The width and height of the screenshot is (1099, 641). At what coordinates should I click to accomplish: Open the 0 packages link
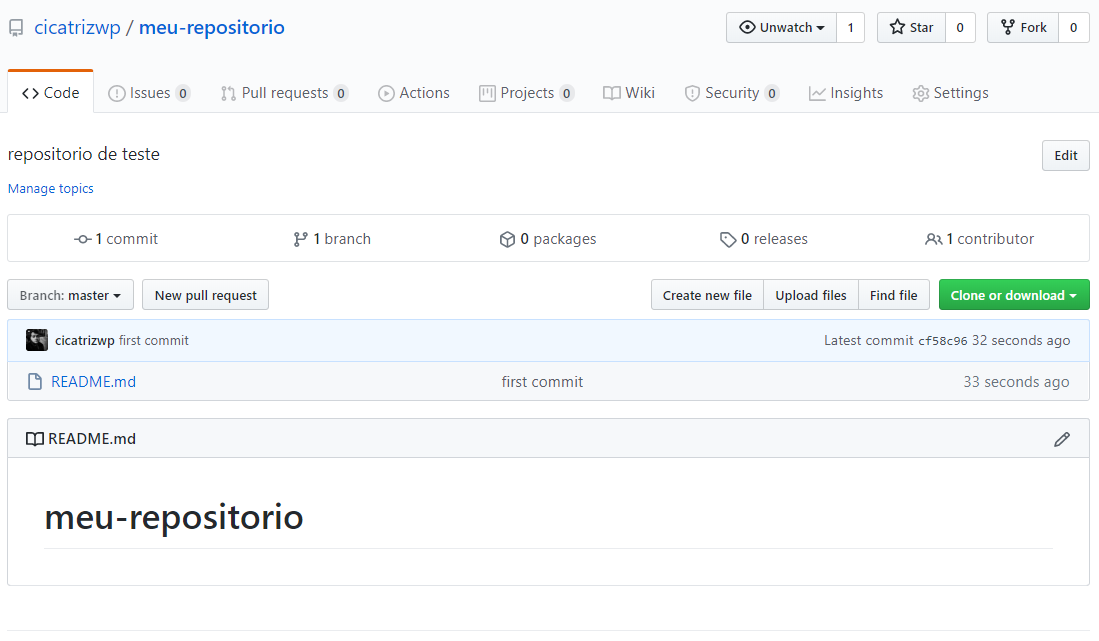click(547, 239)
